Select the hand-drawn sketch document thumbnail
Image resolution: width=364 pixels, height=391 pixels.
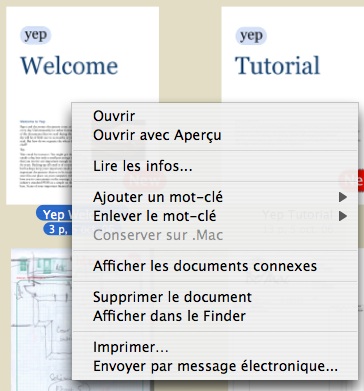pos(41,319)
